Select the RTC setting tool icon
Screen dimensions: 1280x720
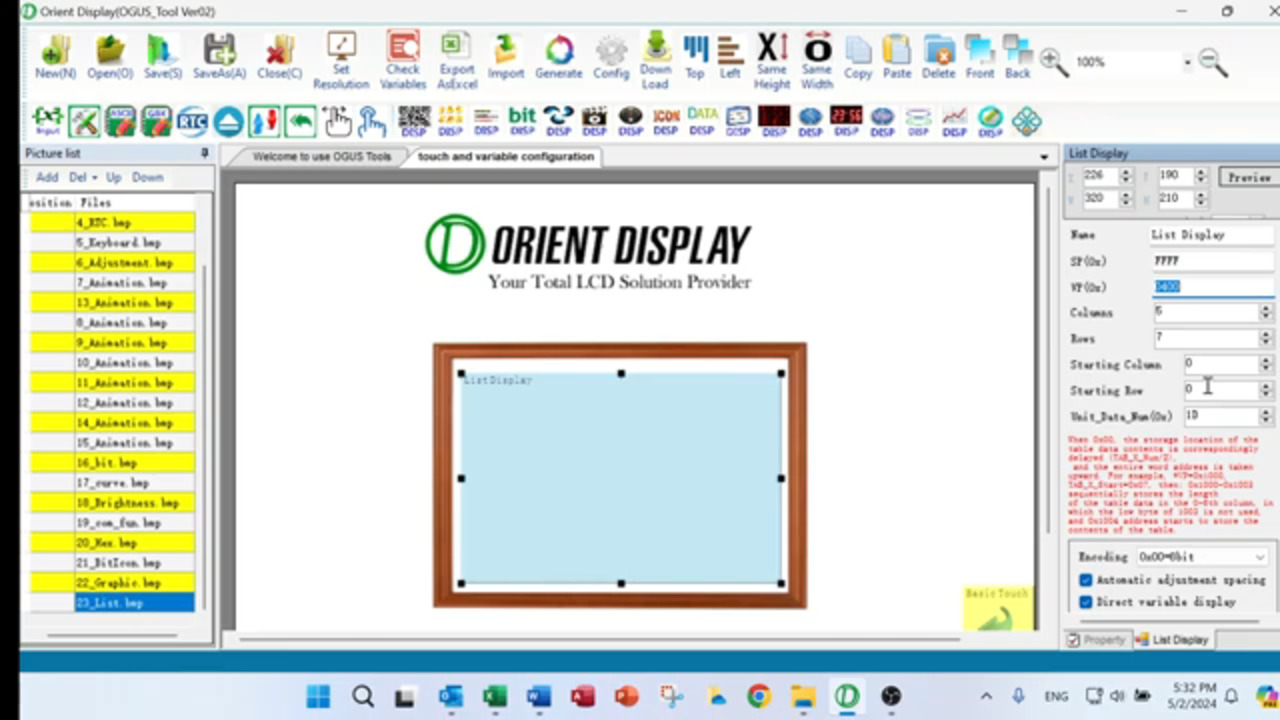click(x=192, y=121)
